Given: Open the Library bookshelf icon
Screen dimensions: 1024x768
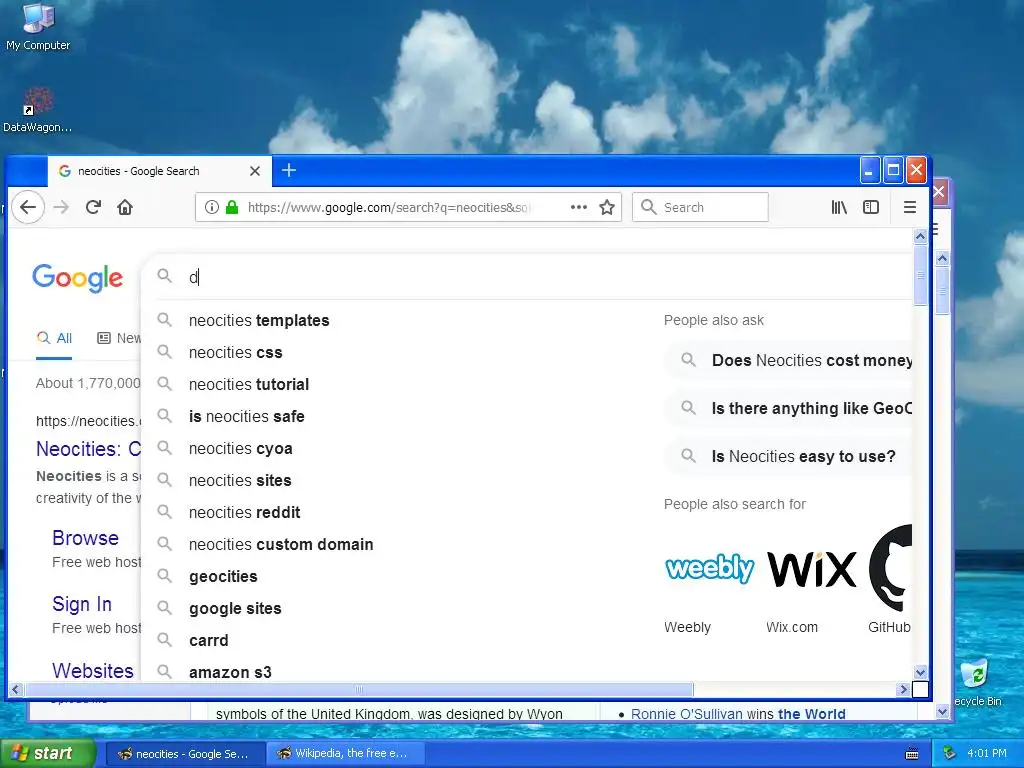Looking at the screenshot, I should (x=839, y=208).
